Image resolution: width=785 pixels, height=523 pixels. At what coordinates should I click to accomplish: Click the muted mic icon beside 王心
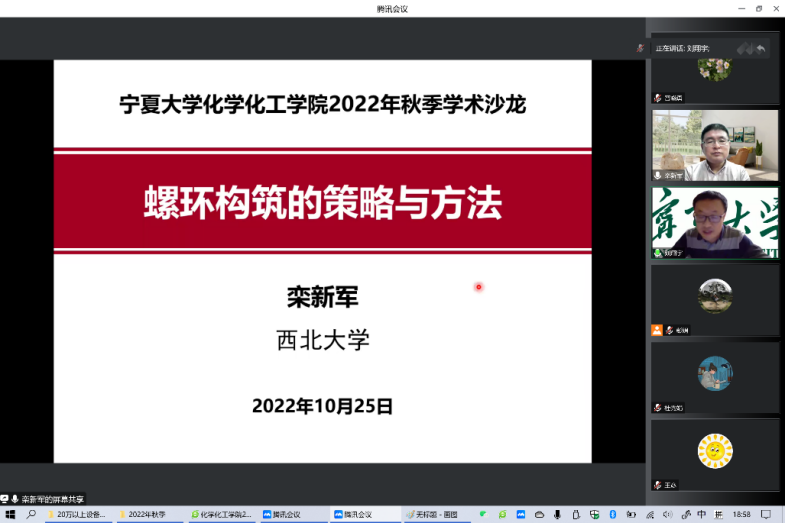(658, 485)
